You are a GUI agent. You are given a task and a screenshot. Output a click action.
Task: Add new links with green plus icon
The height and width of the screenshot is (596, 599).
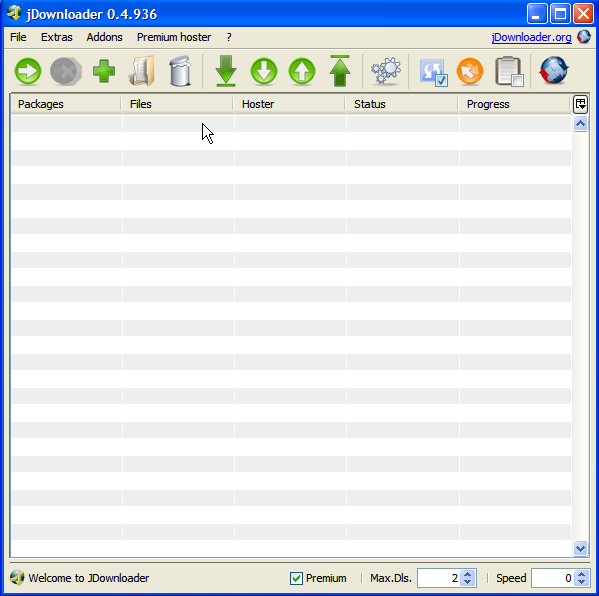pos(104,71)
